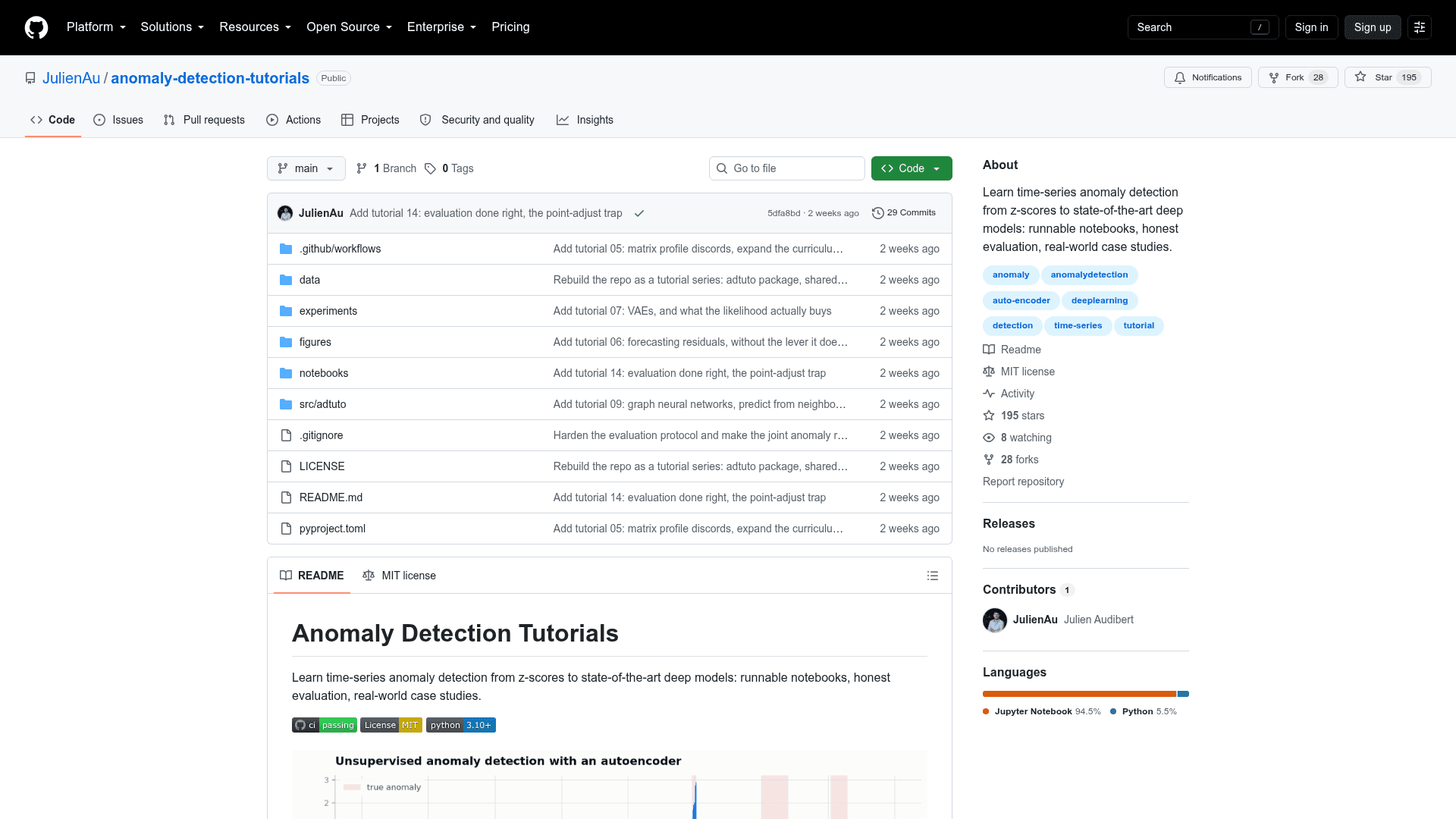Open the JulienAu owner link in breadcrumb
This screenshot has height=819, width=1456.
71,78
